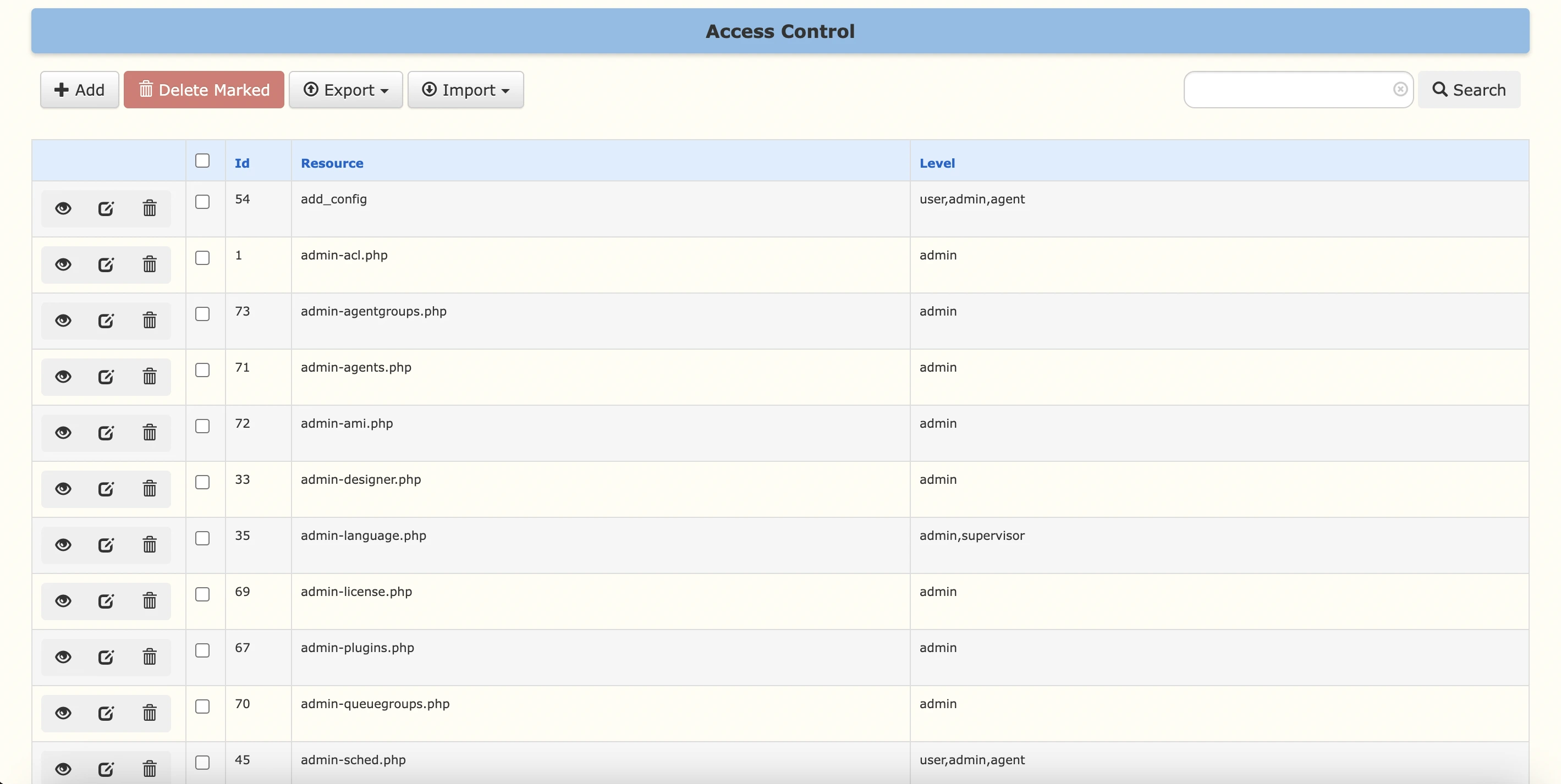1561x784 pixels.
Task: Click the Search button
Action: pyautogui.click(x=1469, y=89)
